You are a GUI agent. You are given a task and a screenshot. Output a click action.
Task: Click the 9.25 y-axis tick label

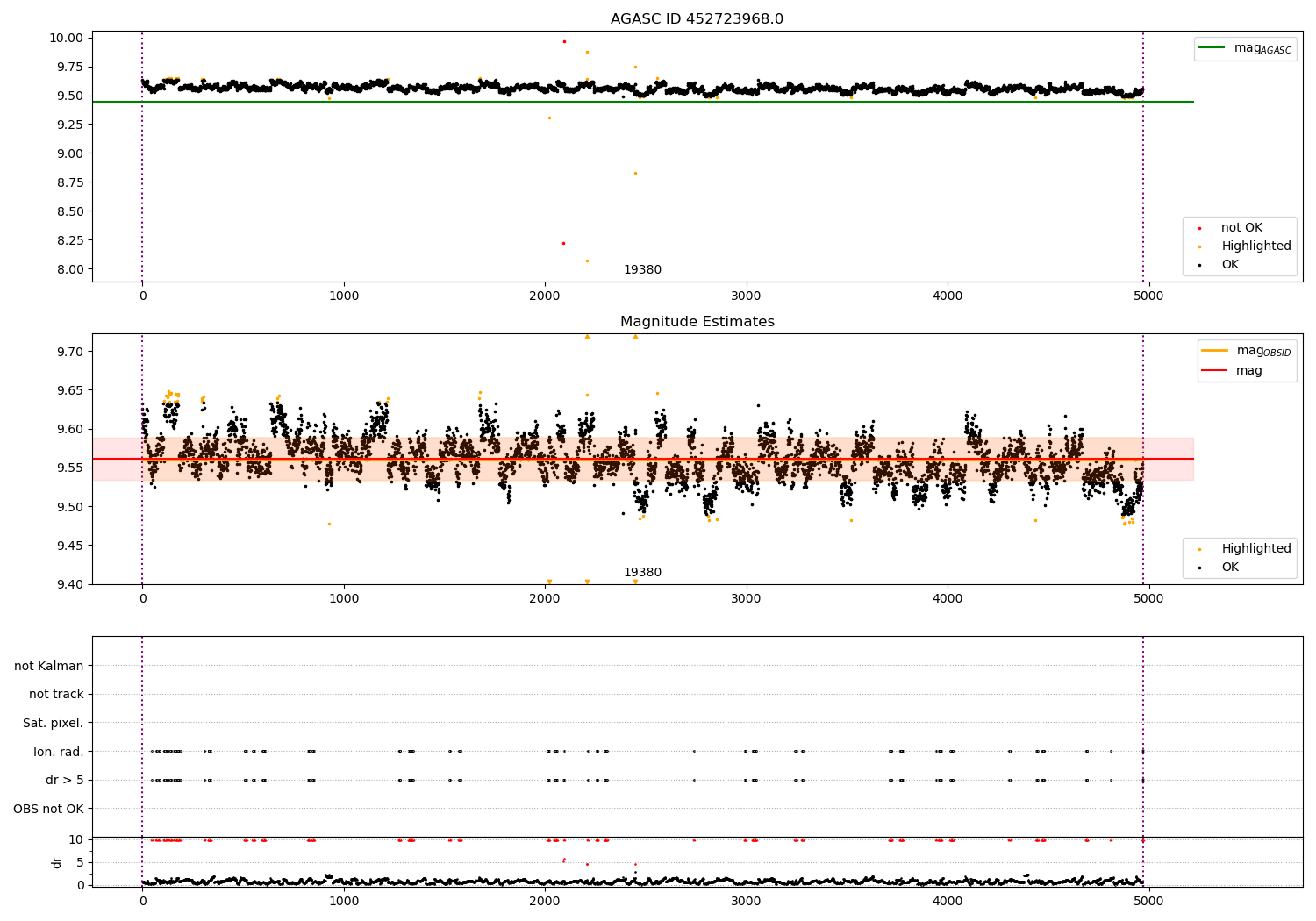click(x=69, y=125)
